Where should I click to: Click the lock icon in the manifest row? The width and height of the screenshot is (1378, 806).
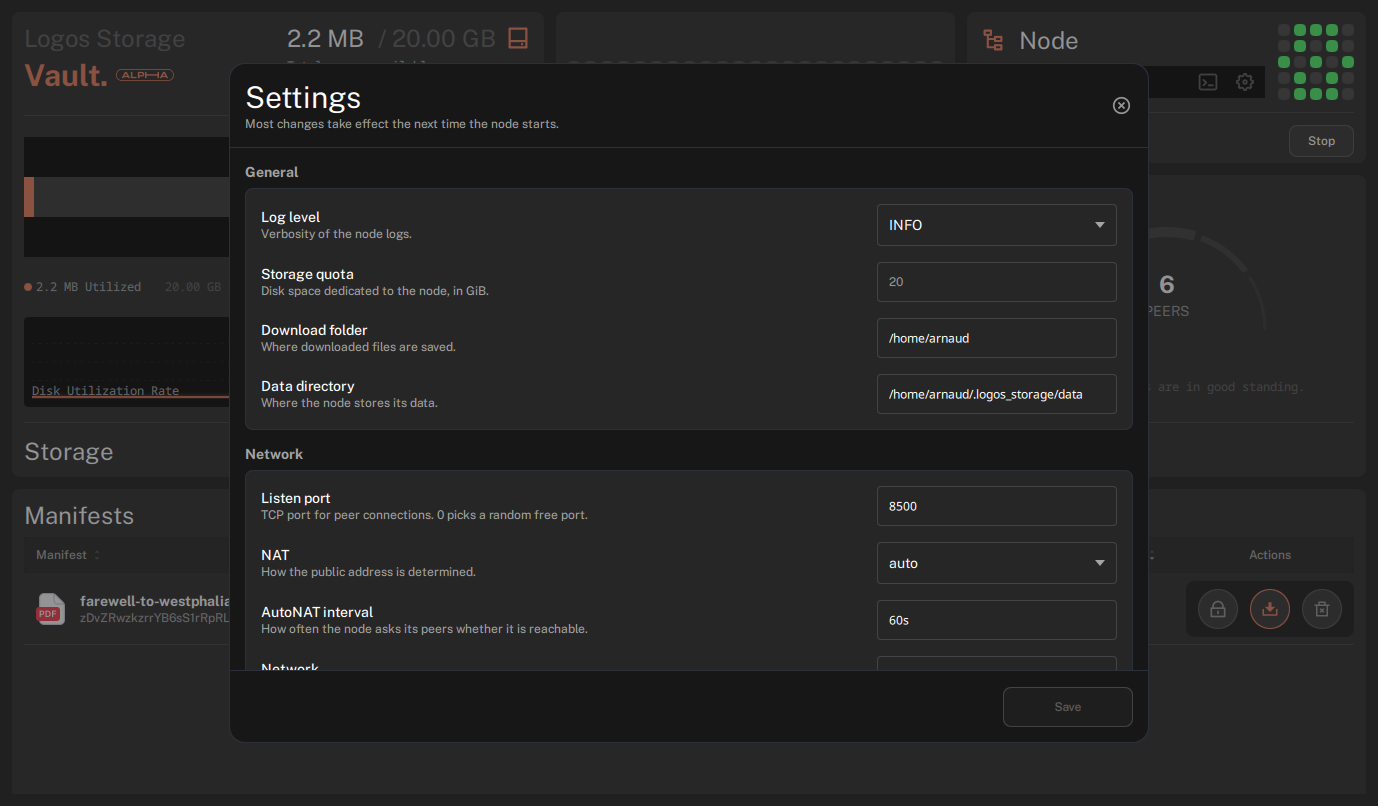click(1218, 609)
